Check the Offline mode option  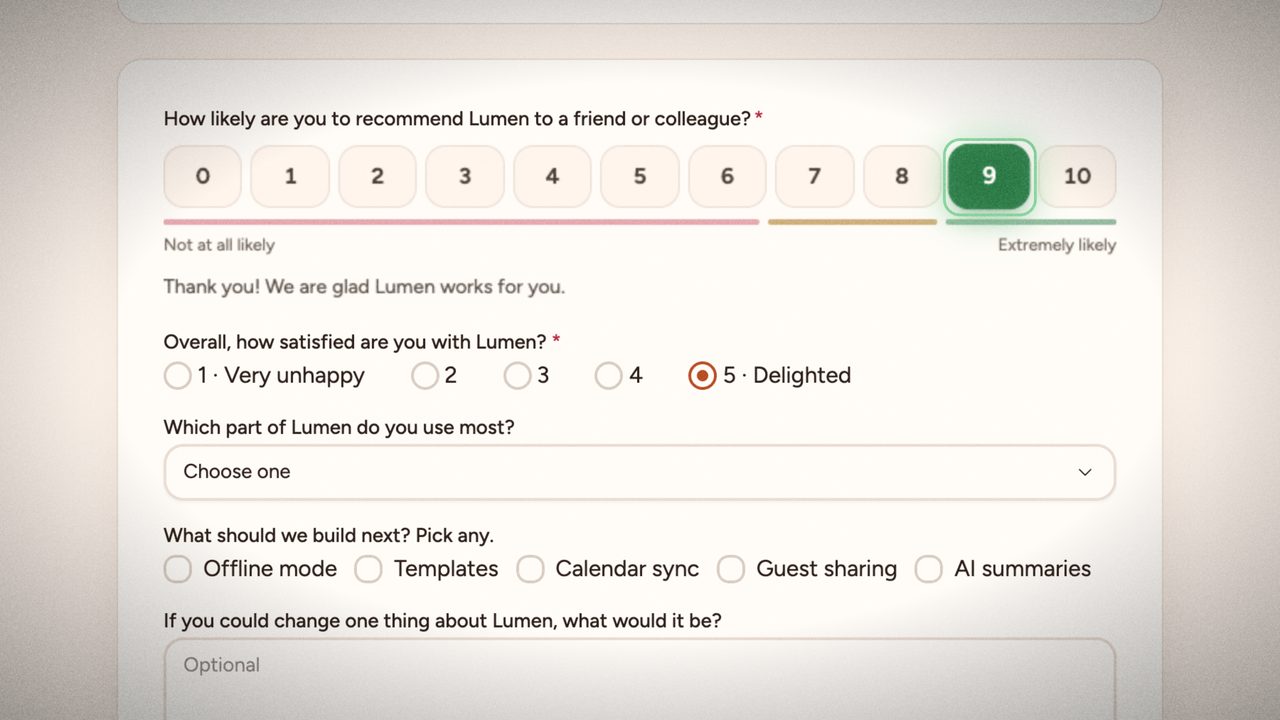[x=178, y=569]
